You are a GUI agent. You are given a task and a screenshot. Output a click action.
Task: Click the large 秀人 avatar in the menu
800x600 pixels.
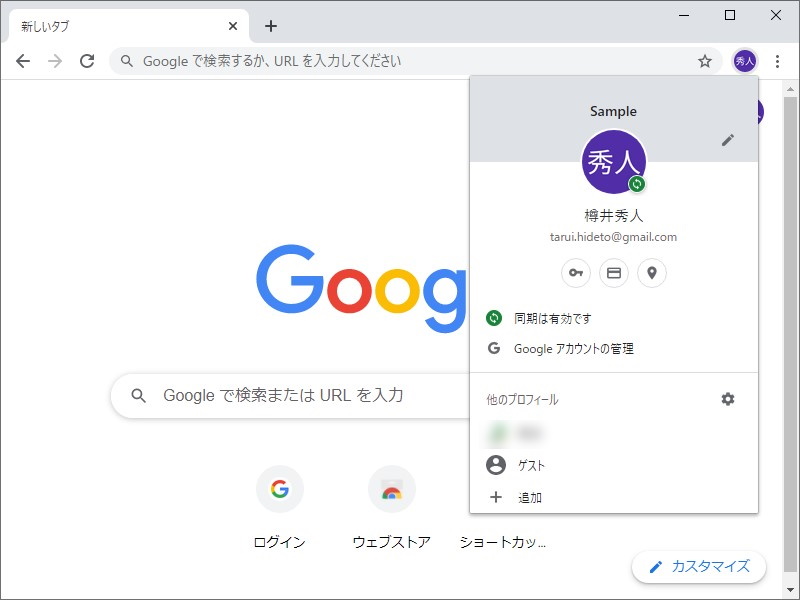(614, 162)
